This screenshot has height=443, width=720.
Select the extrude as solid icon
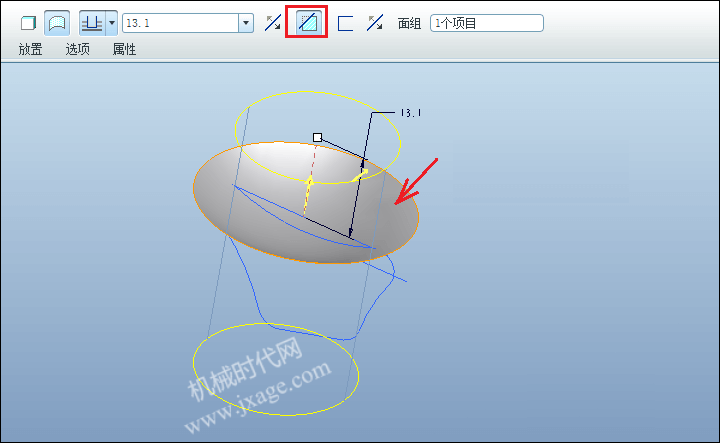[28, 23]
